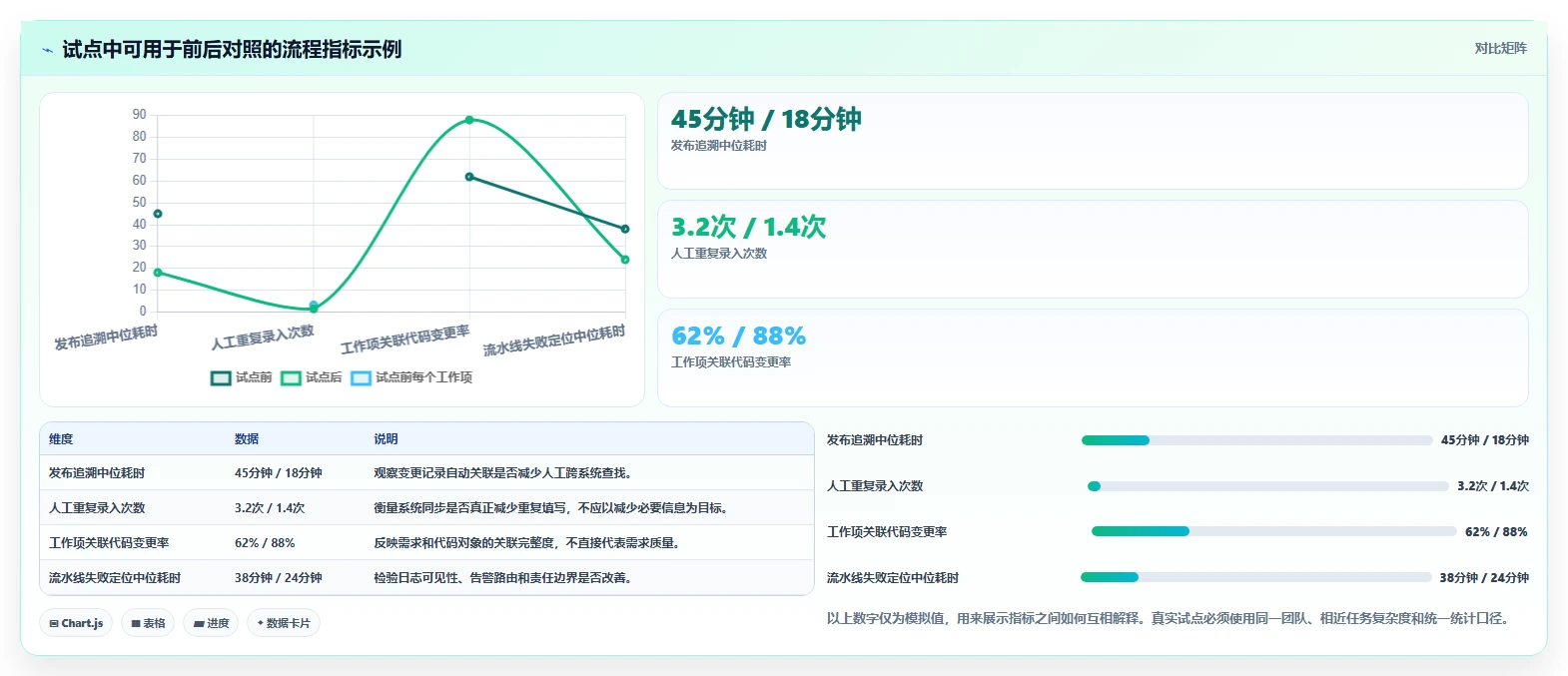
Task: Click the 试点后 endpoint at 24
Action: [625, 260]
